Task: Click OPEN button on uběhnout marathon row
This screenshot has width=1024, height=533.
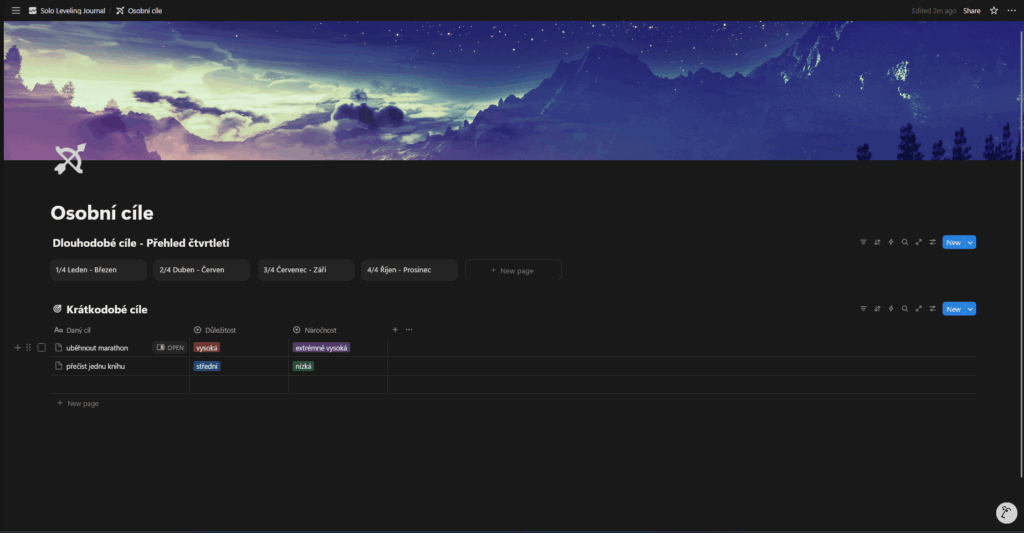Action: point(170,348)
